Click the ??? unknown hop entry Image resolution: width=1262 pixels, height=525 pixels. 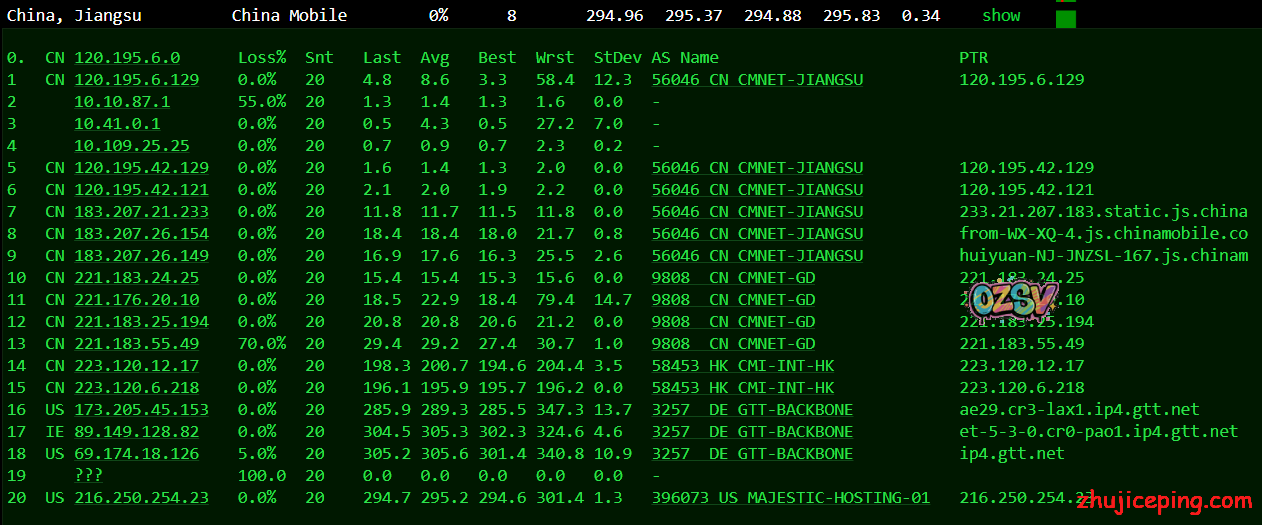click(88, 476)
